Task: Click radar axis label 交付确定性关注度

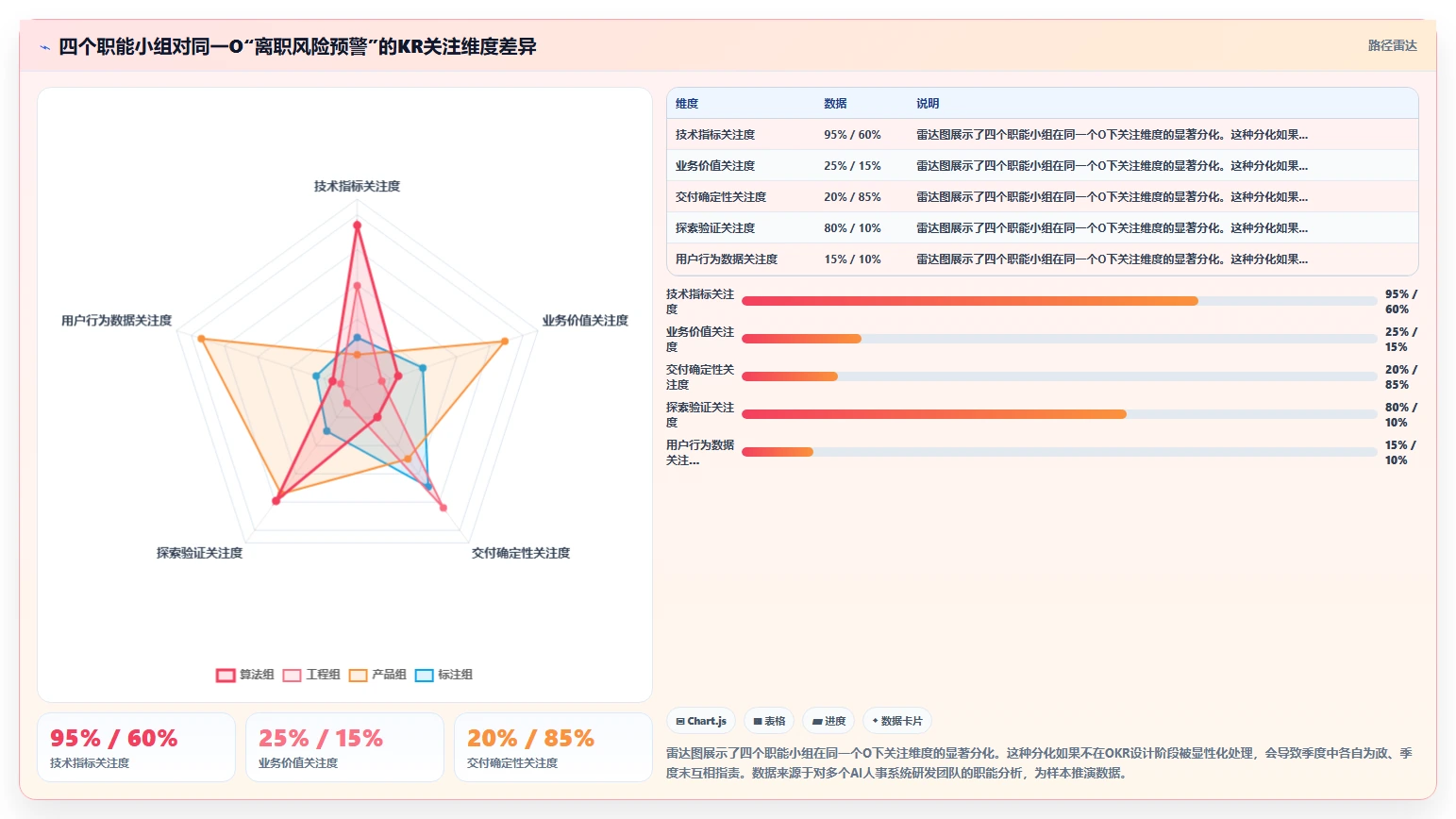Action: pos(521,553)
